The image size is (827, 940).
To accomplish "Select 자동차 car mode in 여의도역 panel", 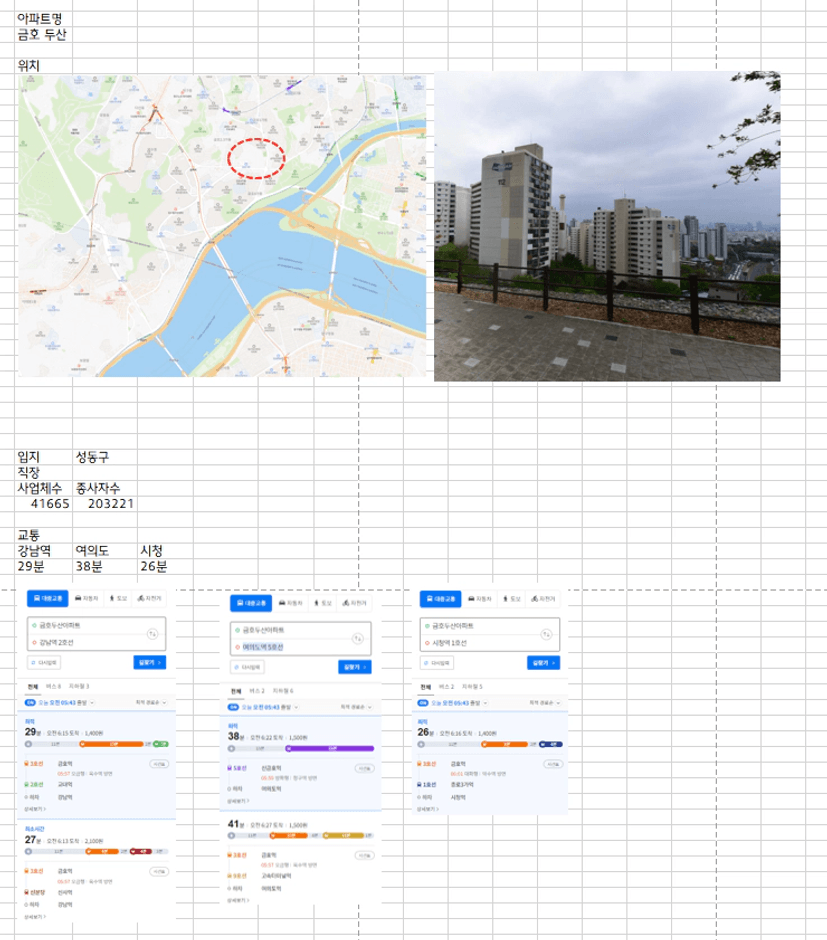I will pyautogui.click(x=290, y=603).
